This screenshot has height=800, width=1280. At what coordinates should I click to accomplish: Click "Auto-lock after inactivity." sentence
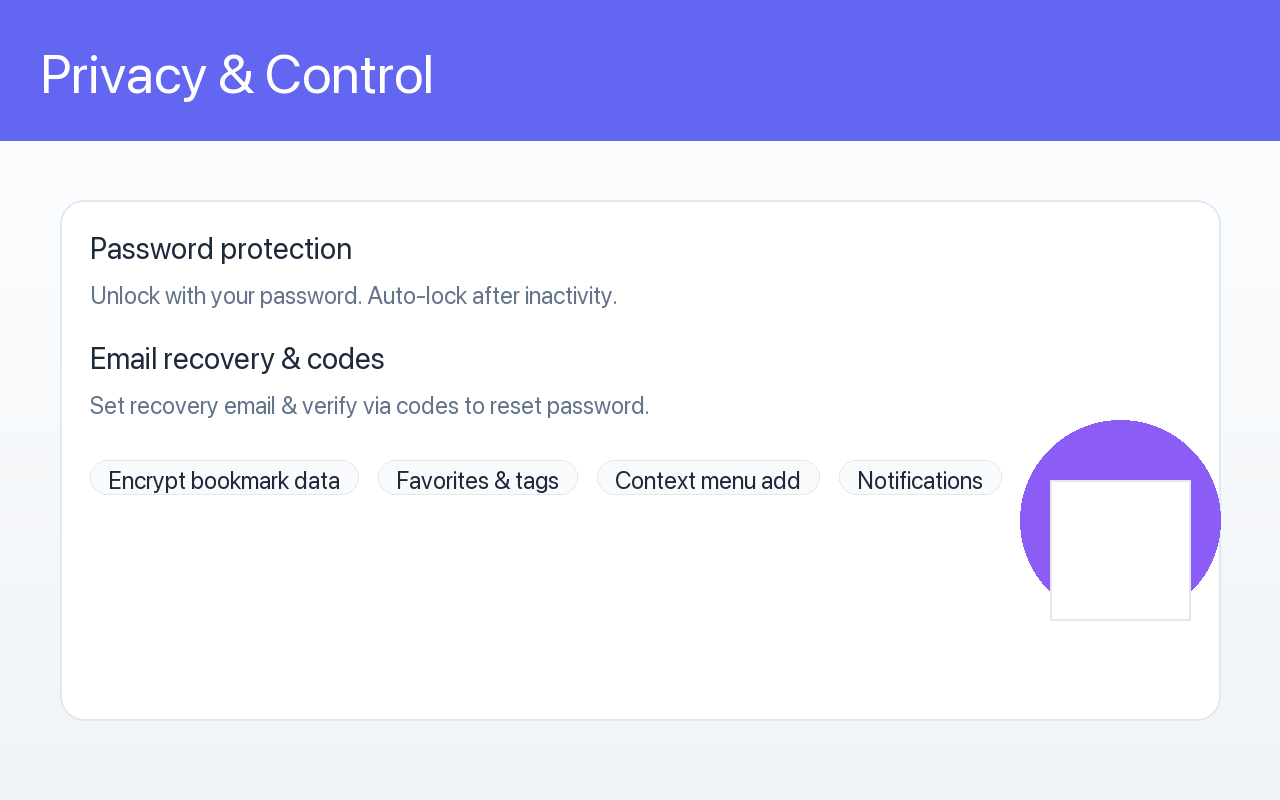tap(493, 296)
